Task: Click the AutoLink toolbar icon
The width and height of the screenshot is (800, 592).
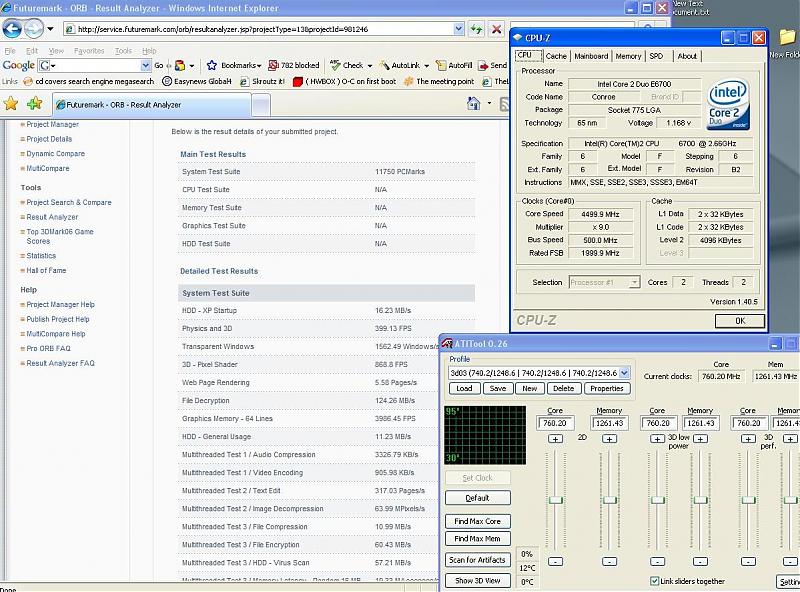Action: [384, 65]
